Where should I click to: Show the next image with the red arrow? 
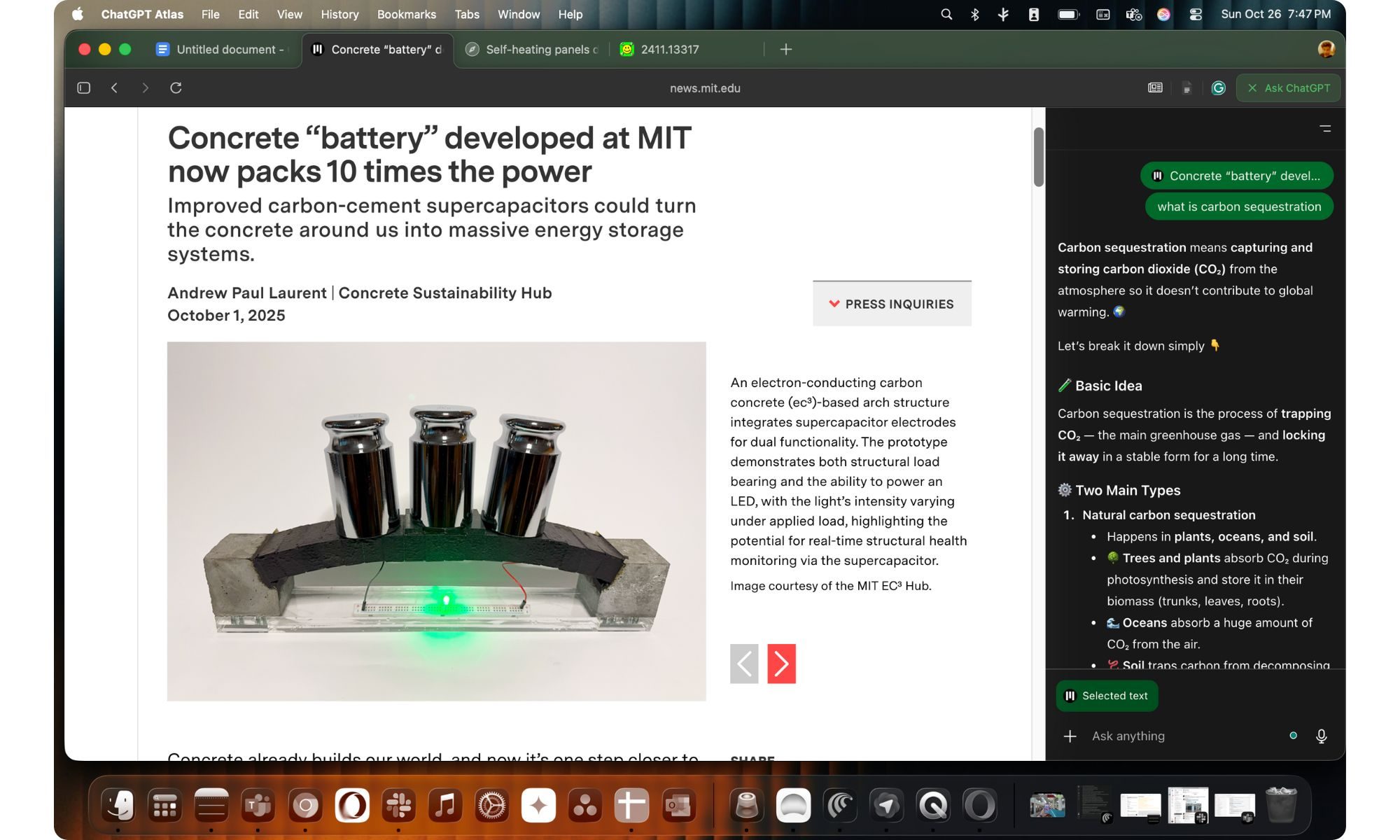781,664
